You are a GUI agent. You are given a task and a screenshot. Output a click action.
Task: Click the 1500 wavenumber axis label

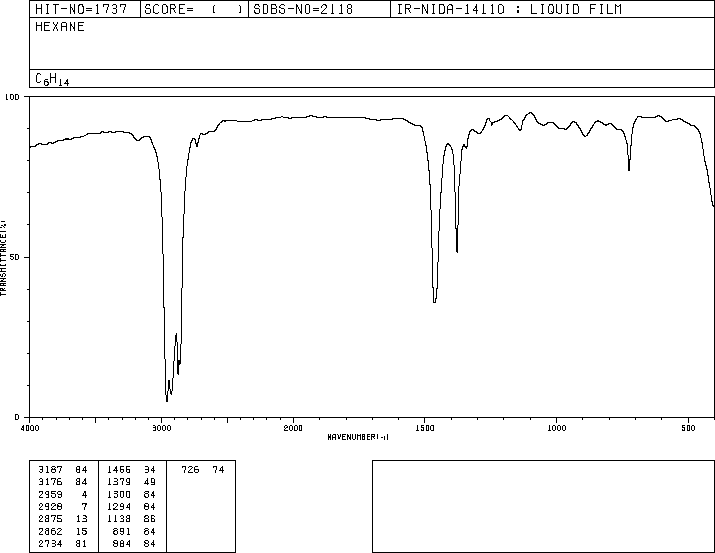click(425, 428)
